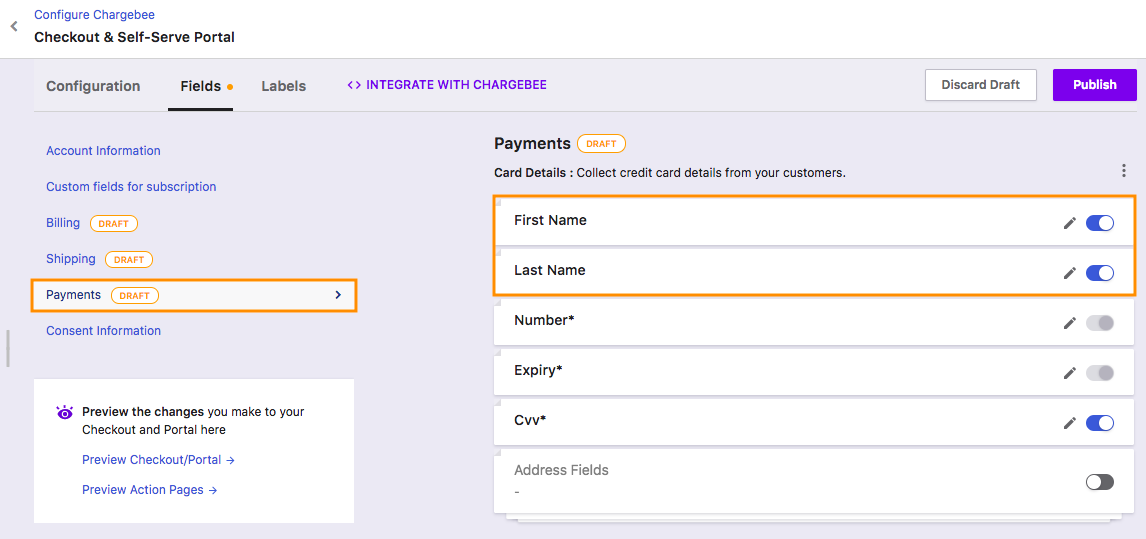Edit the Last Name field with pencil icon
Screen dimensions: 1146x539
point(1069,273)
